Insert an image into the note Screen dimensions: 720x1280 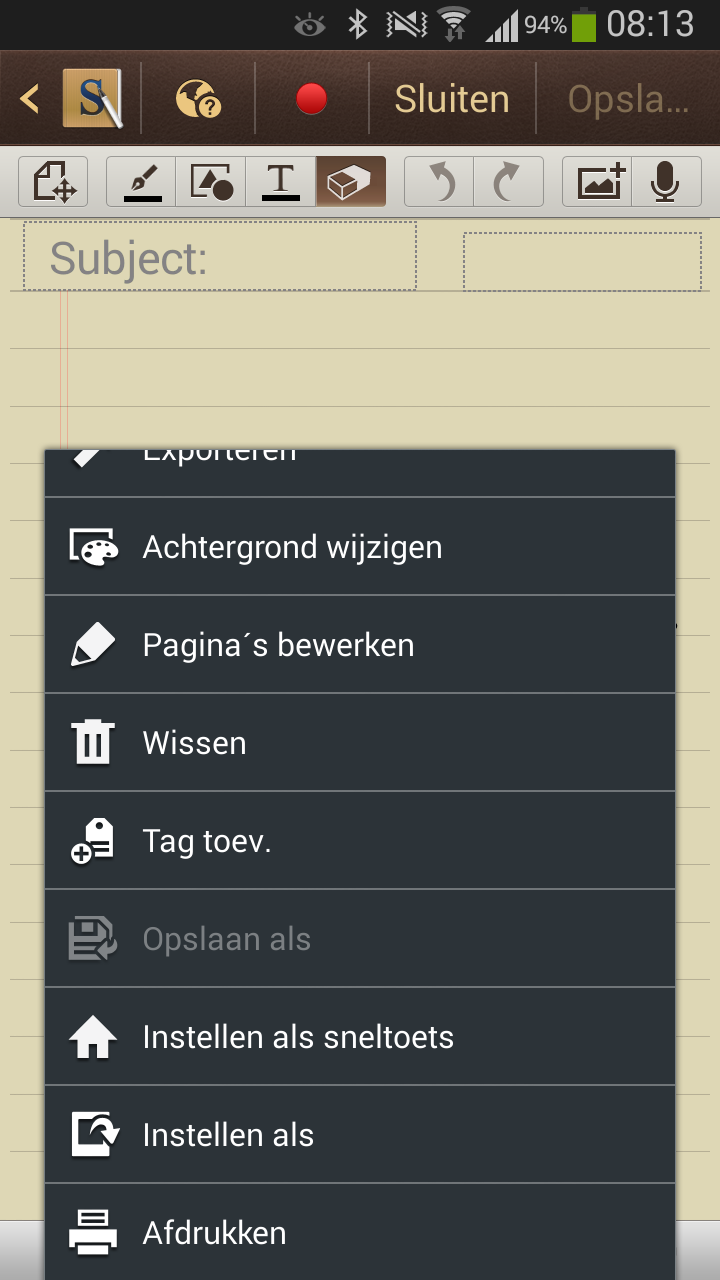[597, 182]
